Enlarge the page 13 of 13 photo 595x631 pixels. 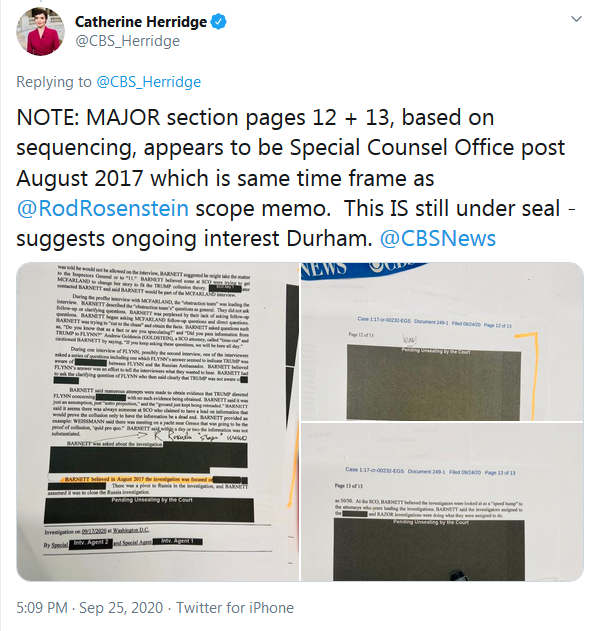[442, 502]
